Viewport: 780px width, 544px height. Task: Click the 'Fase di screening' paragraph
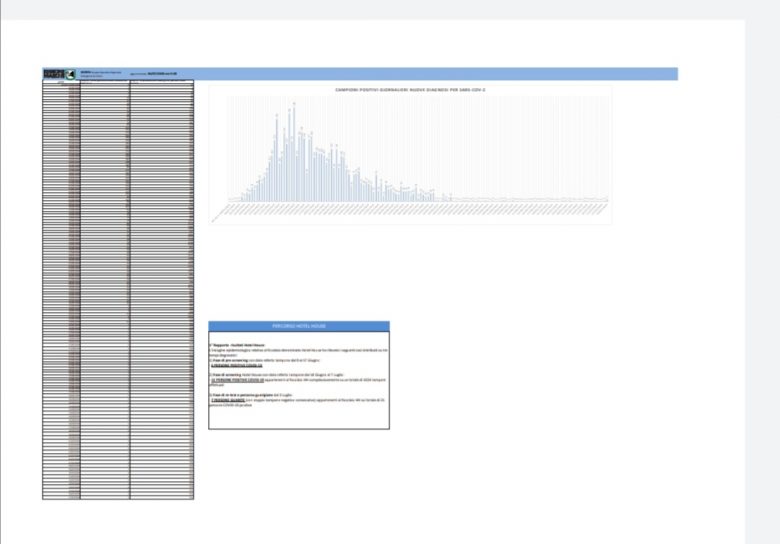pos(290,376)
